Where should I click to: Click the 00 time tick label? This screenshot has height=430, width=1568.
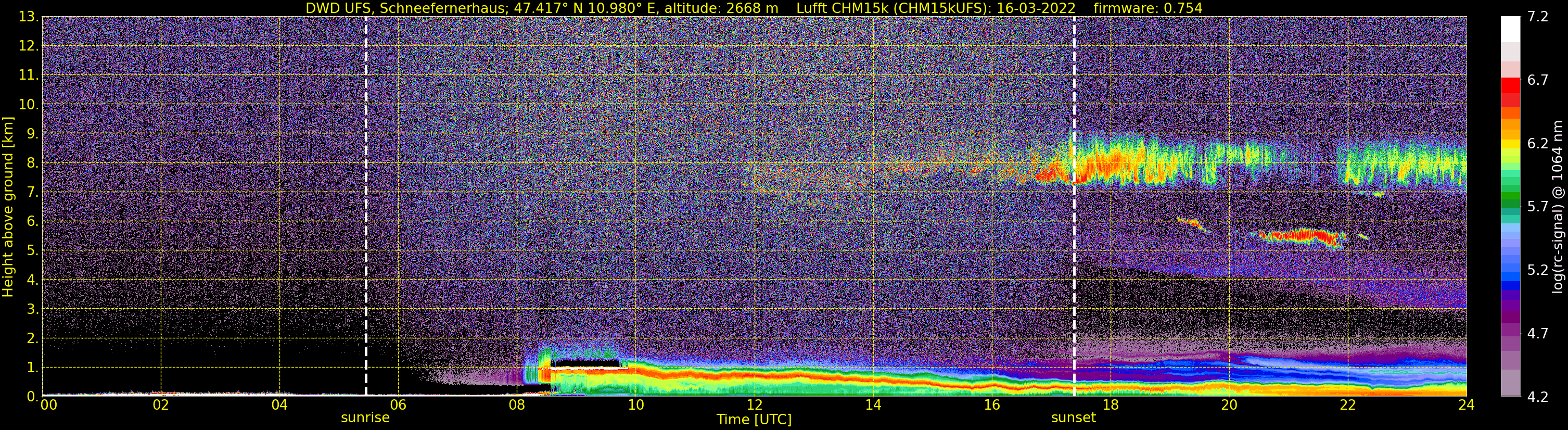pyautogui.click(x=49, y=405)
